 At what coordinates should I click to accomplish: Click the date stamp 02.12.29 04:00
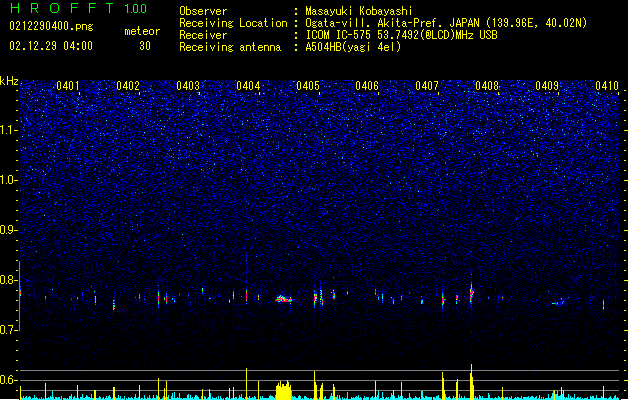tap(51, 46)
